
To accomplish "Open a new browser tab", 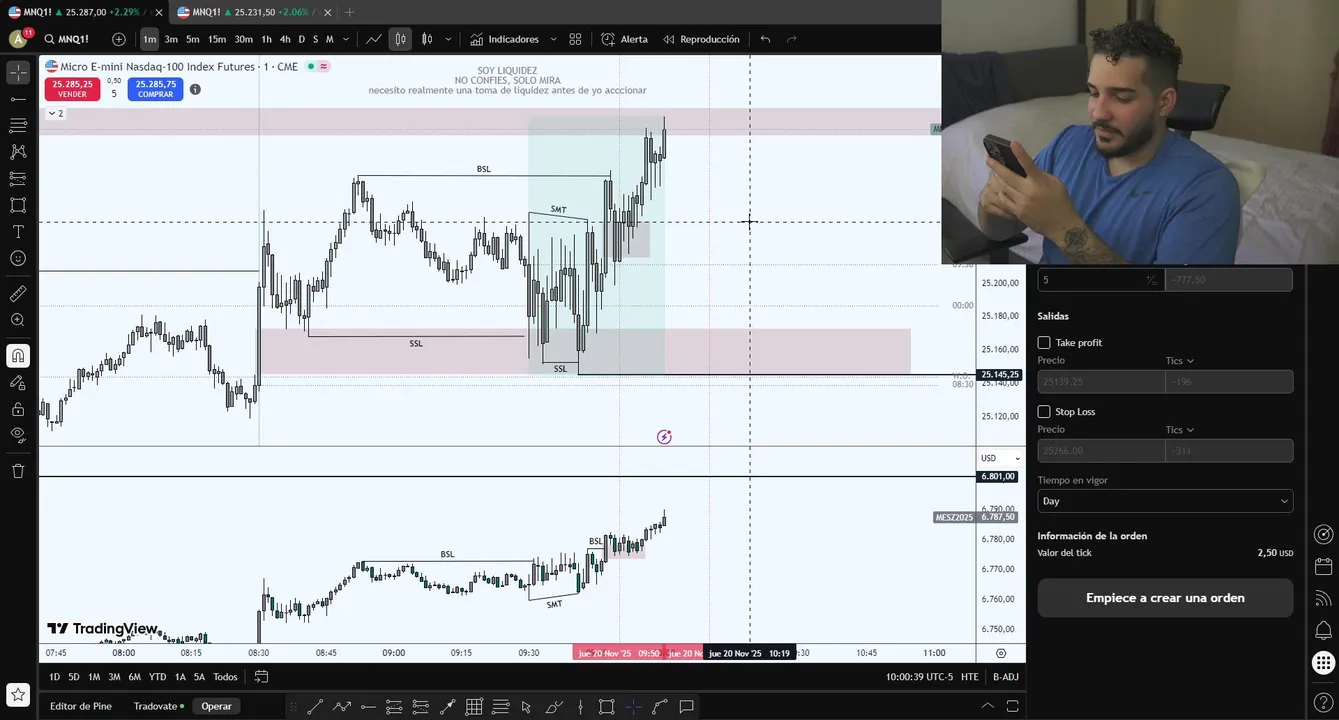I will (349, 12).
